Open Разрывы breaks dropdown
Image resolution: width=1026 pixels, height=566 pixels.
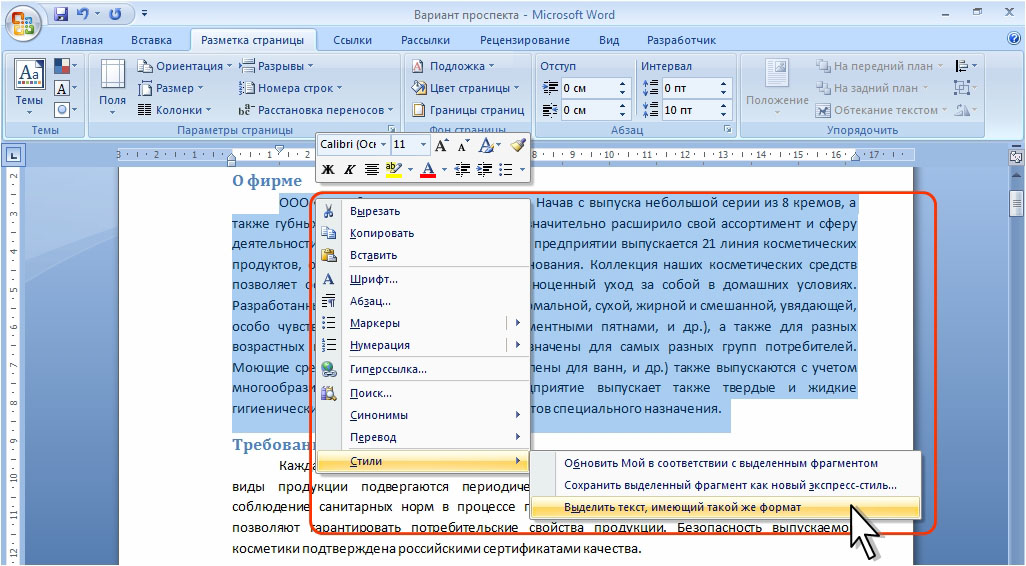[x=276, y=66]
